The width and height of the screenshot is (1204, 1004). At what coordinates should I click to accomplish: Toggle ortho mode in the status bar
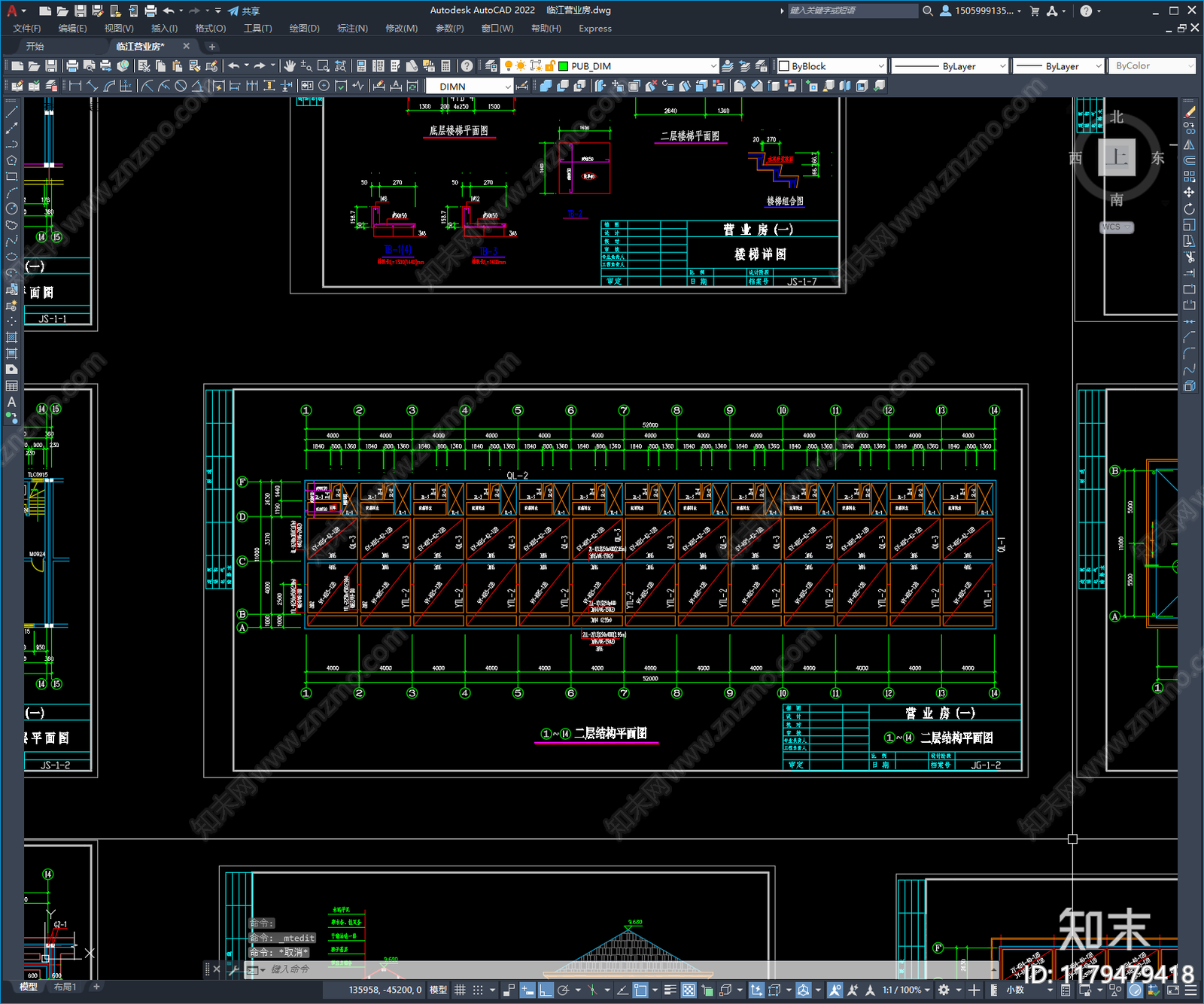546,990
